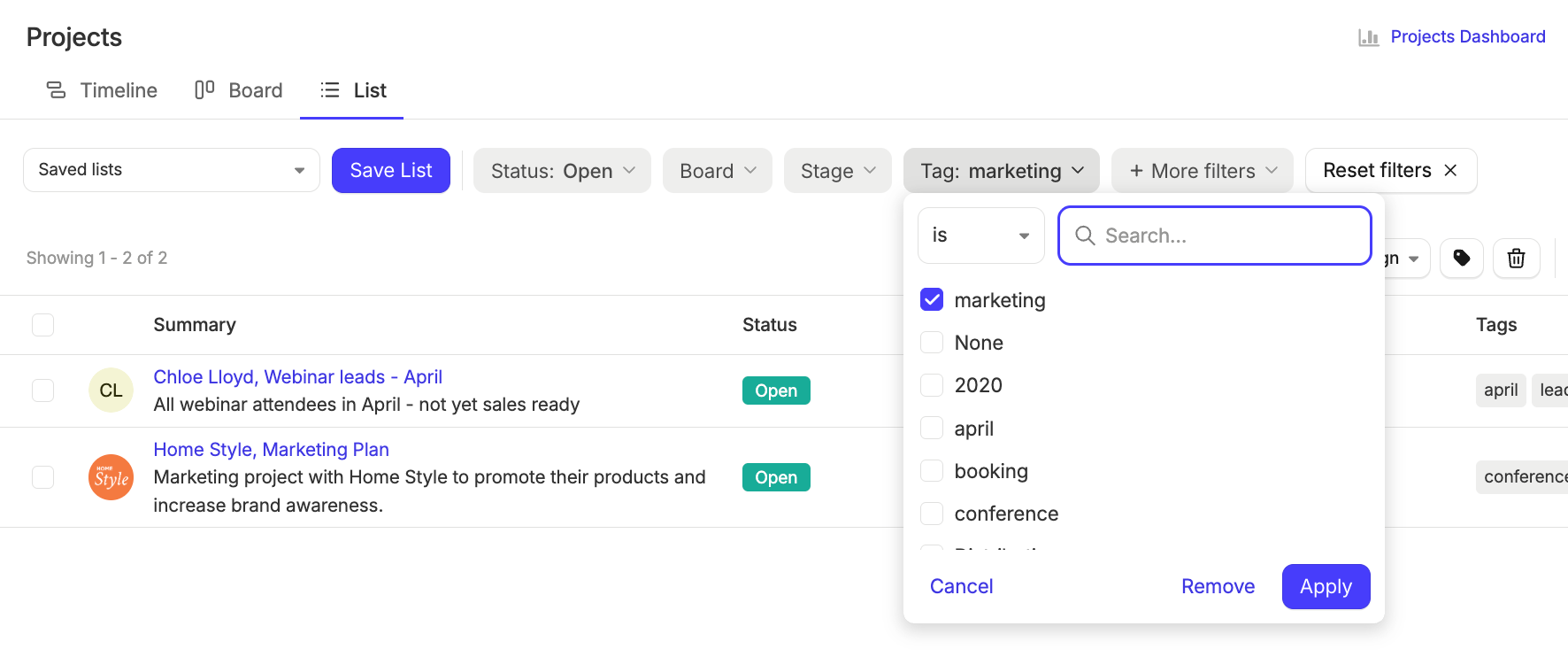
Task: Click Open status badge for Home Style
Action: tap(776, 477)
